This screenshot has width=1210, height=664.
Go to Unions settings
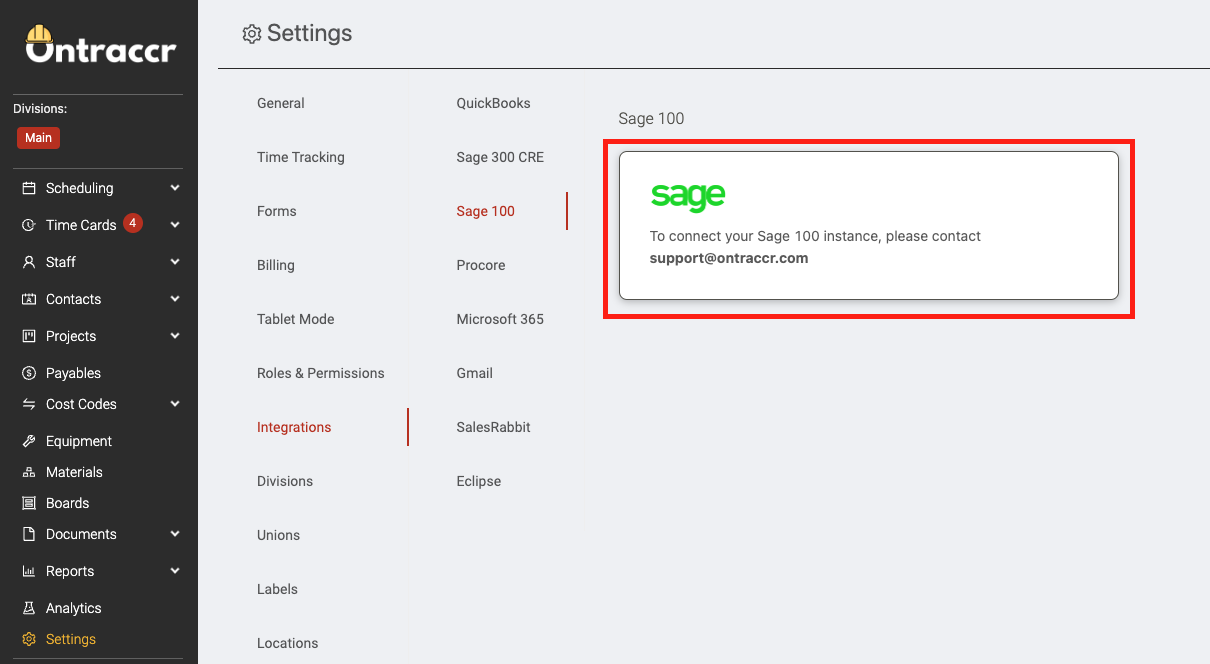[x=279, y=535]
